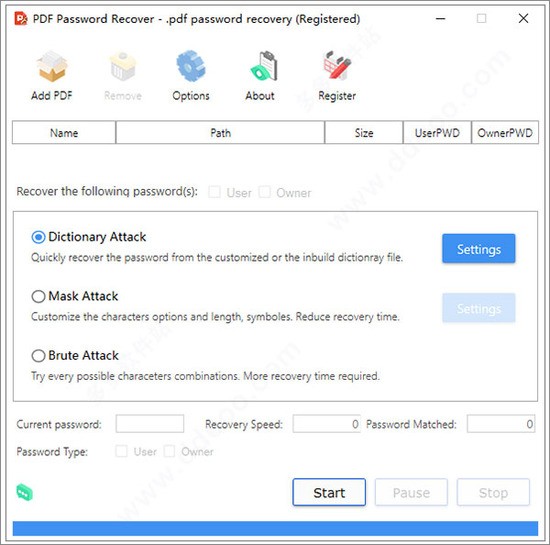Image resolution: width=550 pixels, height=545 pixels.
Task: Click the blue progress bar at bottom
Action: coord(275,529)
